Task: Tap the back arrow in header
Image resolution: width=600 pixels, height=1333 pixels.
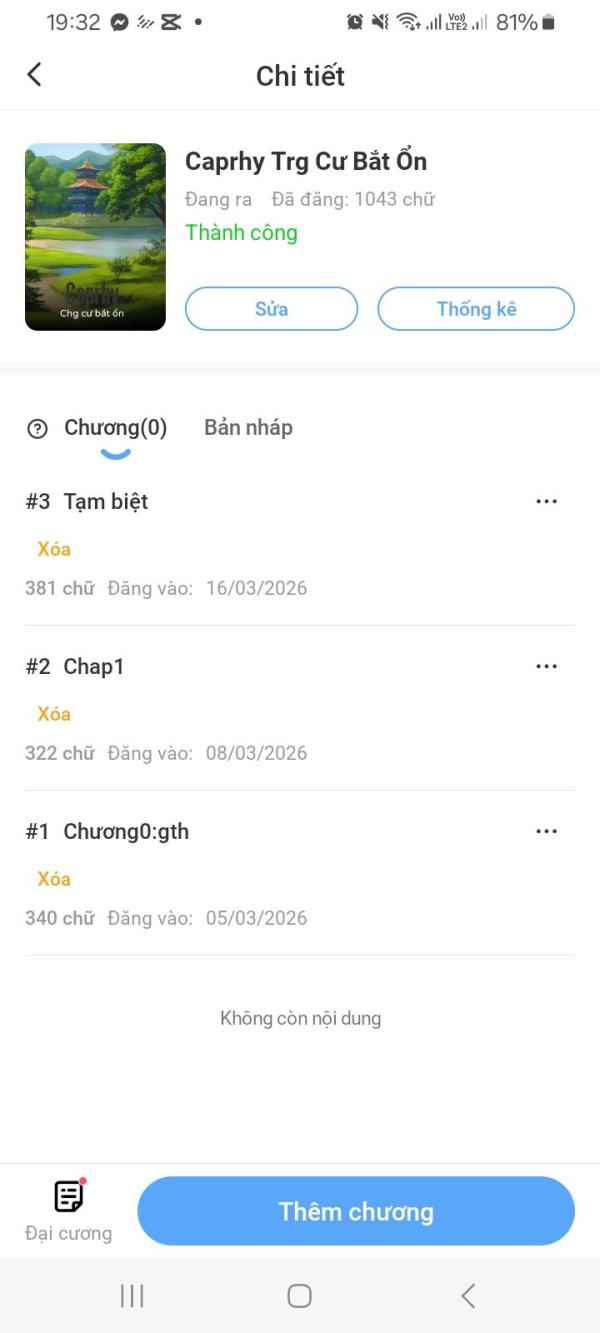Action: [34, 75]
